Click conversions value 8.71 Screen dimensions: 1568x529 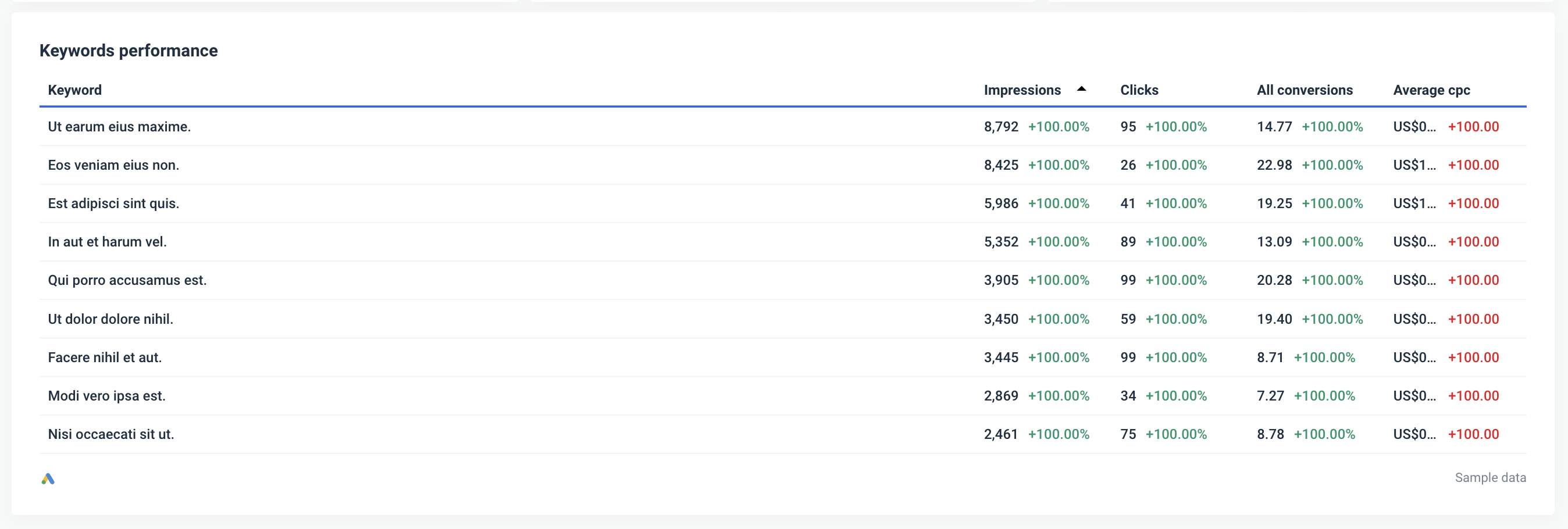click(x=1270, y=358)
